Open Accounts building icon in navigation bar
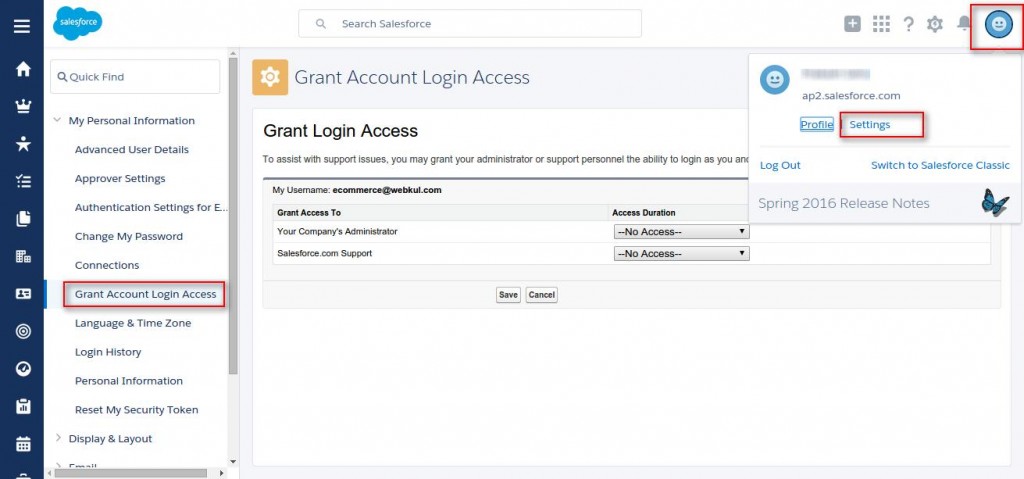Screen dimensions: 1024x479 (23, 256)
